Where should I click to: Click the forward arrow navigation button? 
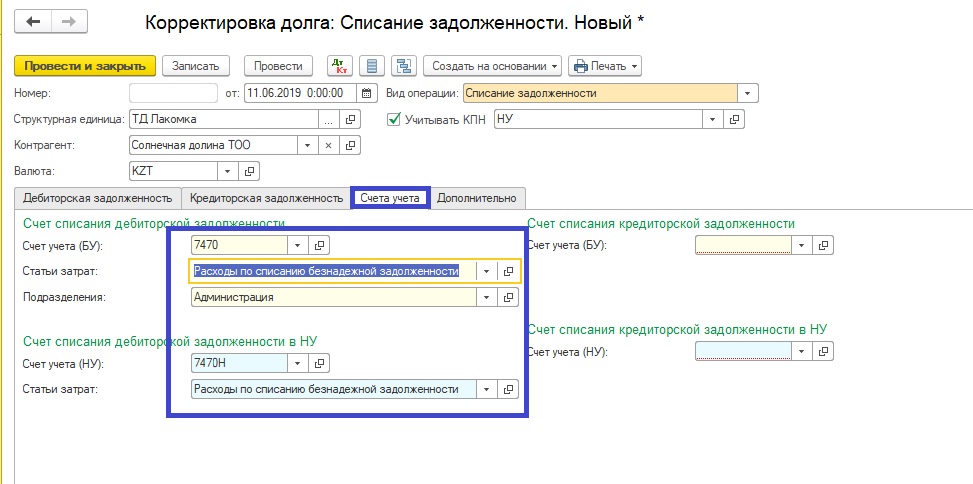pyautogui.click(x=68, y=21)
